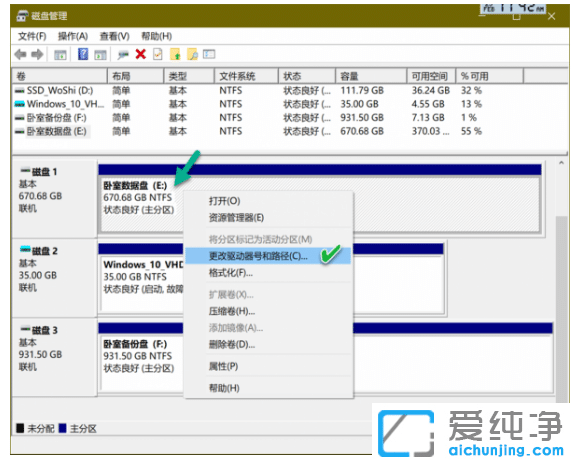Viewport: 572px width, 463px height.
Task: Sort by the 可用空间 column header
Action: [431, 76]
